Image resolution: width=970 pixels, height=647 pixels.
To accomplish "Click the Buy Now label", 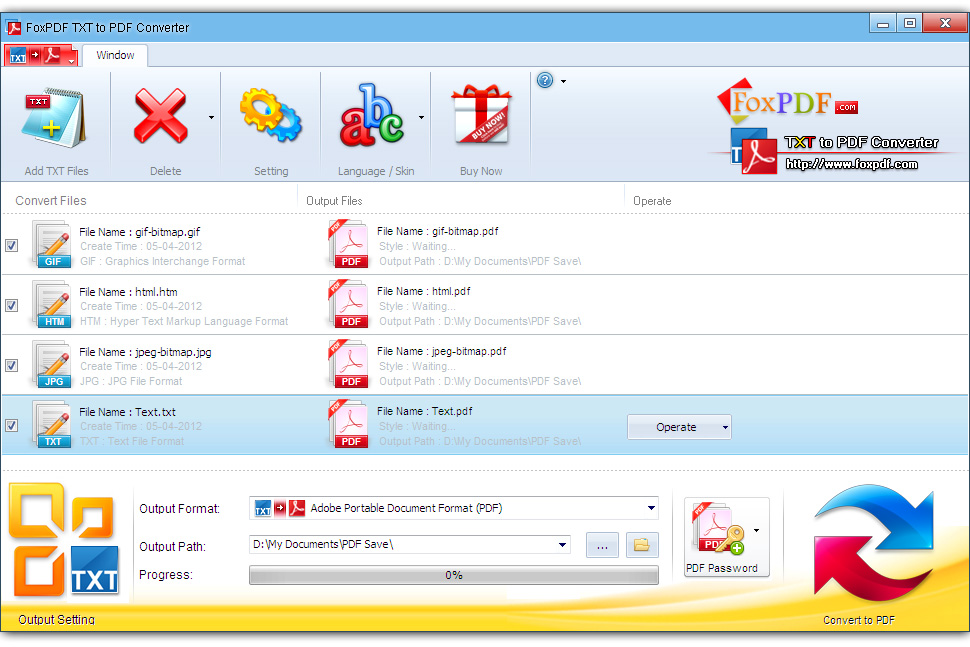I will click(x=481, y=171).
